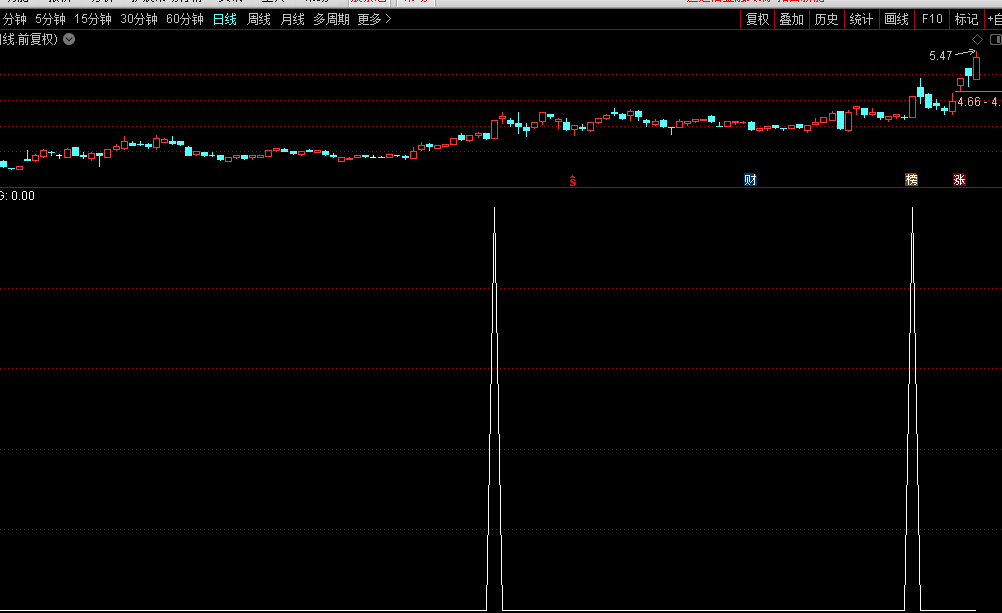
Task: Click the 统计 statistics button
Action: click(860, 19)
